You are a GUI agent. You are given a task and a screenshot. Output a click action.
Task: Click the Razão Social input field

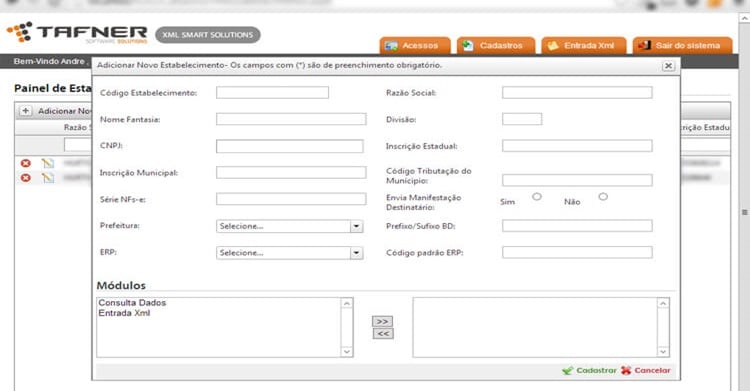click(577, 92)
